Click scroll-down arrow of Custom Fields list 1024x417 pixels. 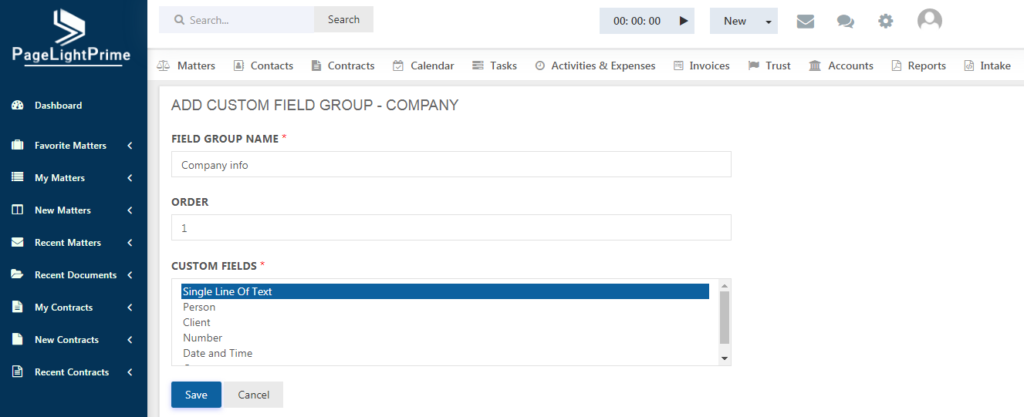click(724, 359)
